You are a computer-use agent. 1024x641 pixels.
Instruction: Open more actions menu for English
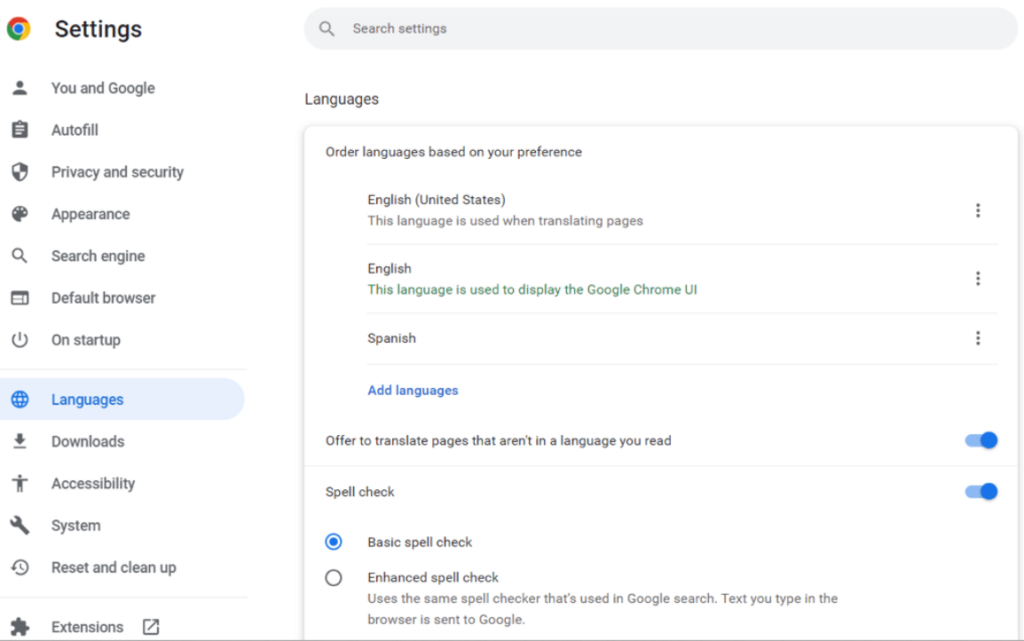pos(978,279)
